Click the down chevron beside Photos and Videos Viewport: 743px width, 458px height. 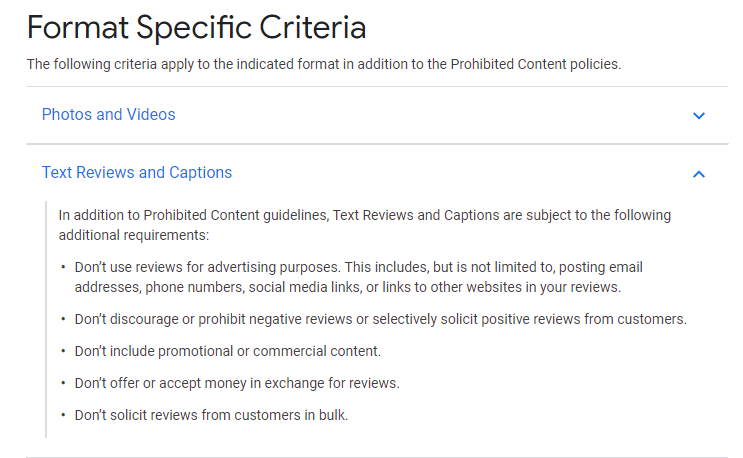(698, 116)
